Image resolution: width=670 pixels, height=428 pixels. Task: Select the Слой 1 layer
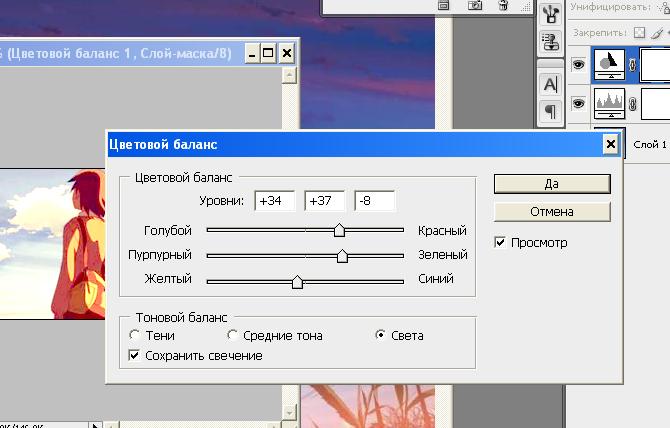click(649, 145)
